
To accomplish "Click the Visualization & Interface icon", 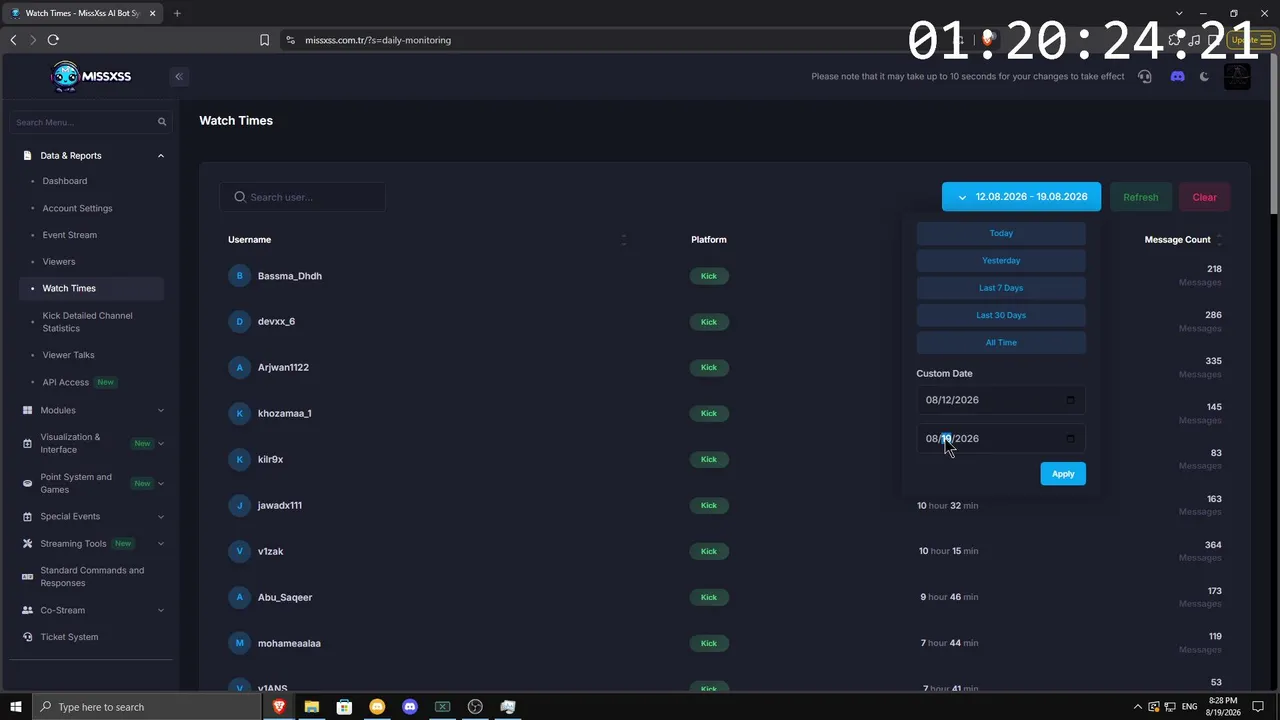I will click(x=27, y=443).
